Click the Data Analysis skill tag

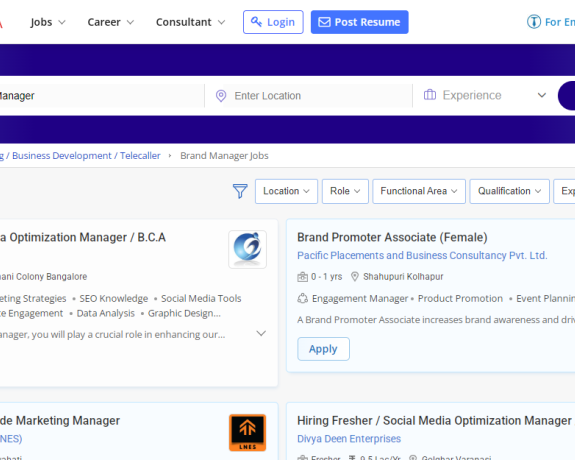[x=106, y=313]
